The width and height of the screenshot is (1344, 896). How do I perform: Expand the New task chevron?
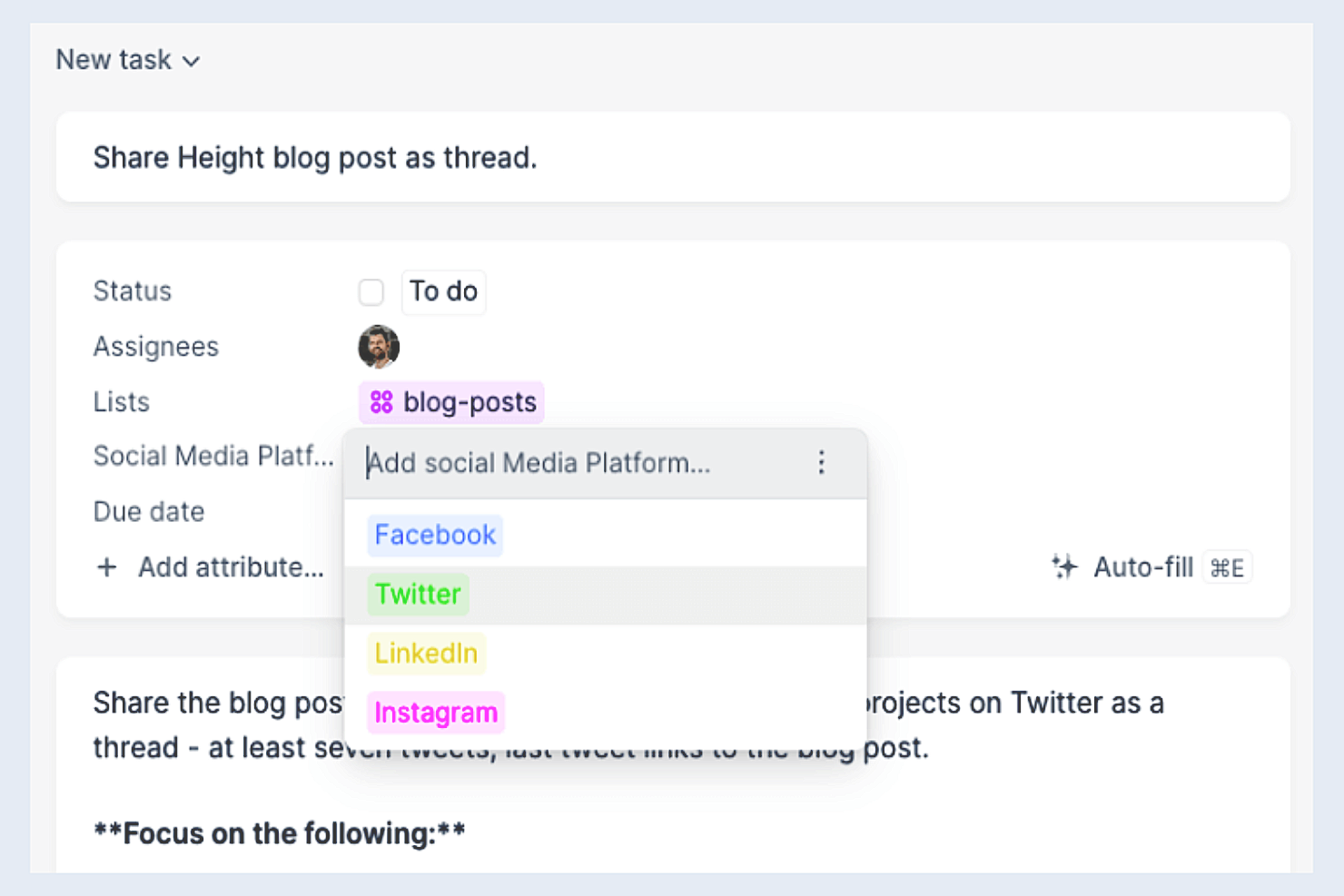pyautogui.click(x=191, y=62)
